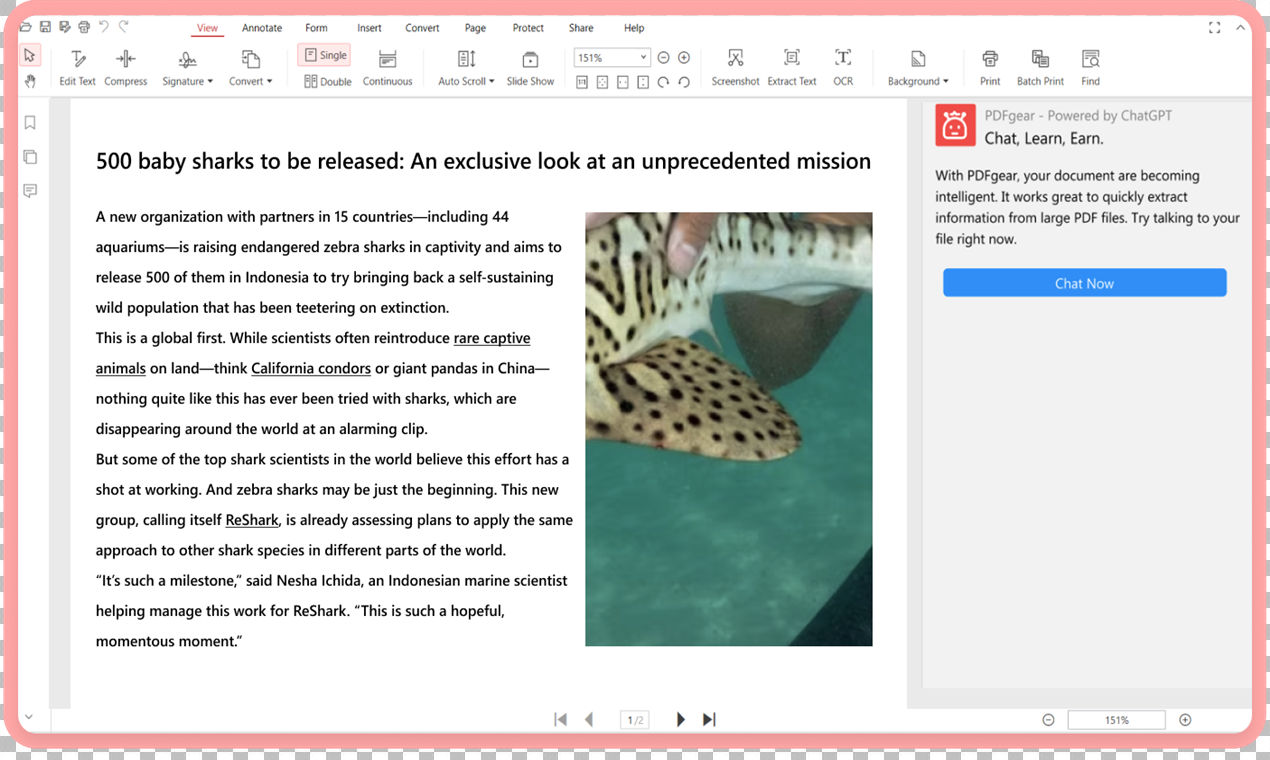Open the Signature dropdown
Image resolution: width=1270 pixels, height=760 pixels.
pos(188,68)
